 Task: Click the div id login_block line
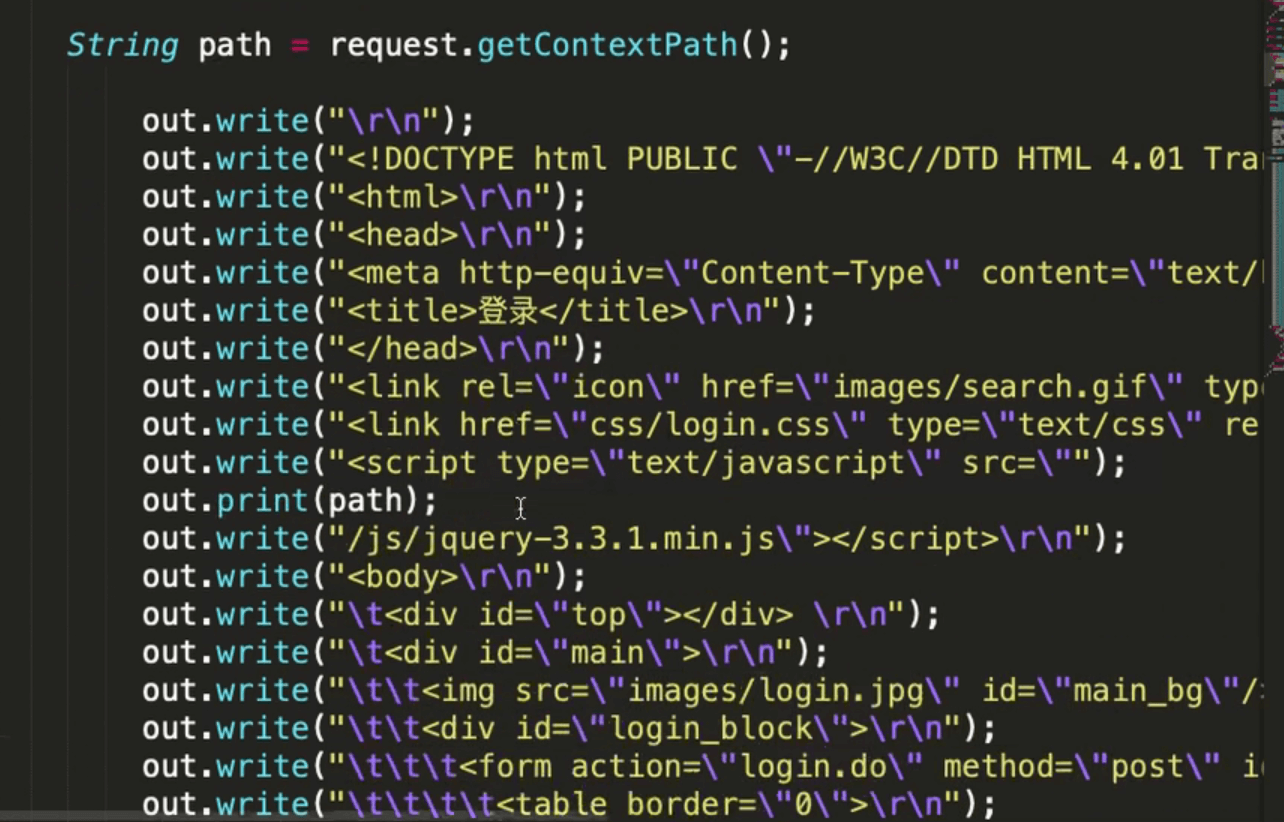(x=569, y=729)
